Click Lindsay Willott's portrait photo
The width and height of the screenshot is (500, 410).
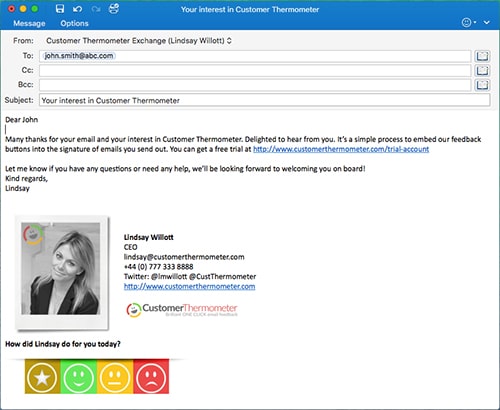pyautogui.click(x=61, y=269)
